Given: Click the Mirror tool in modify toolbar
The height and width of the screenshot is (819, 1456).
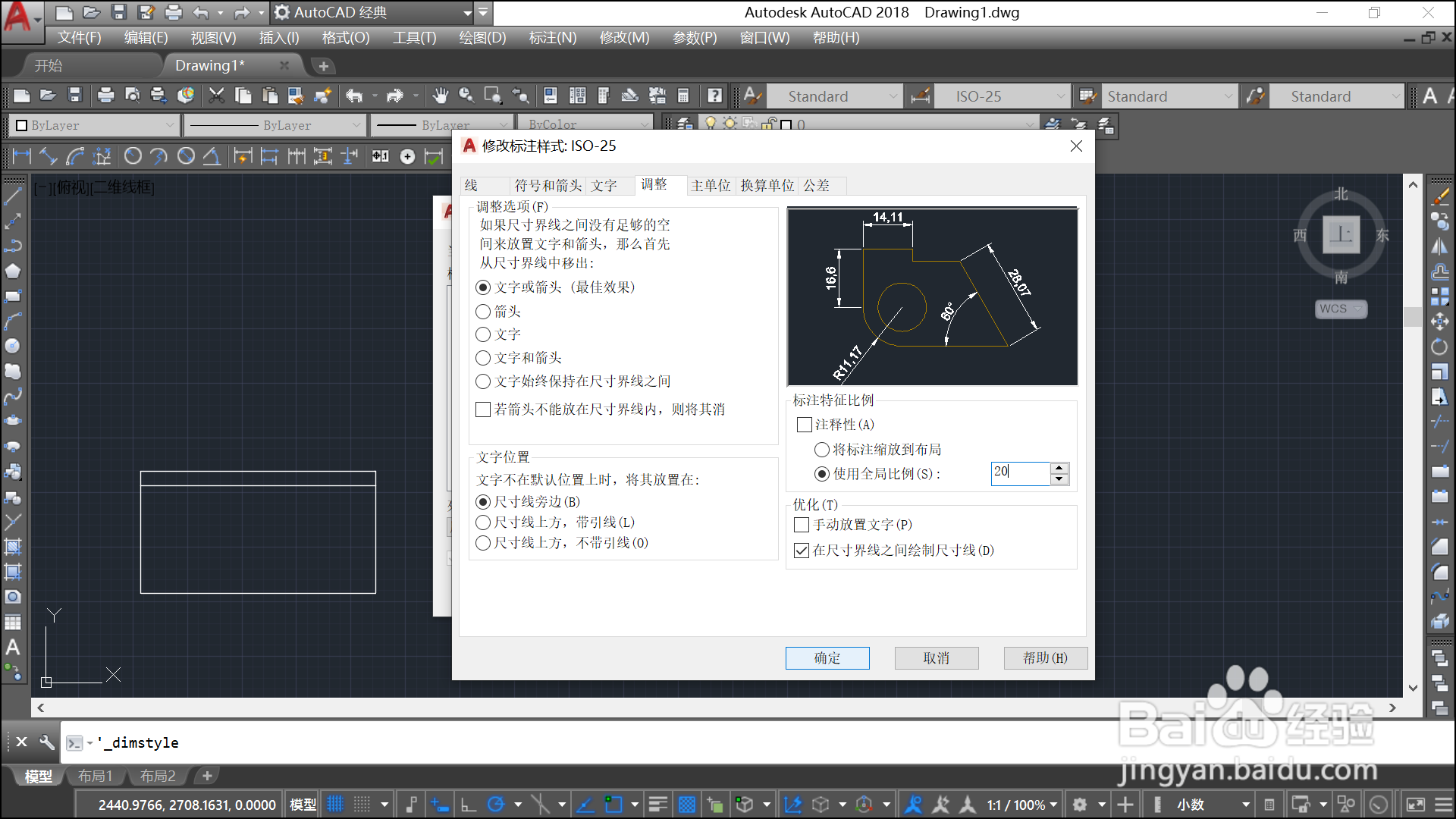Looking at the screenshot, I should tap(1440, 246).
